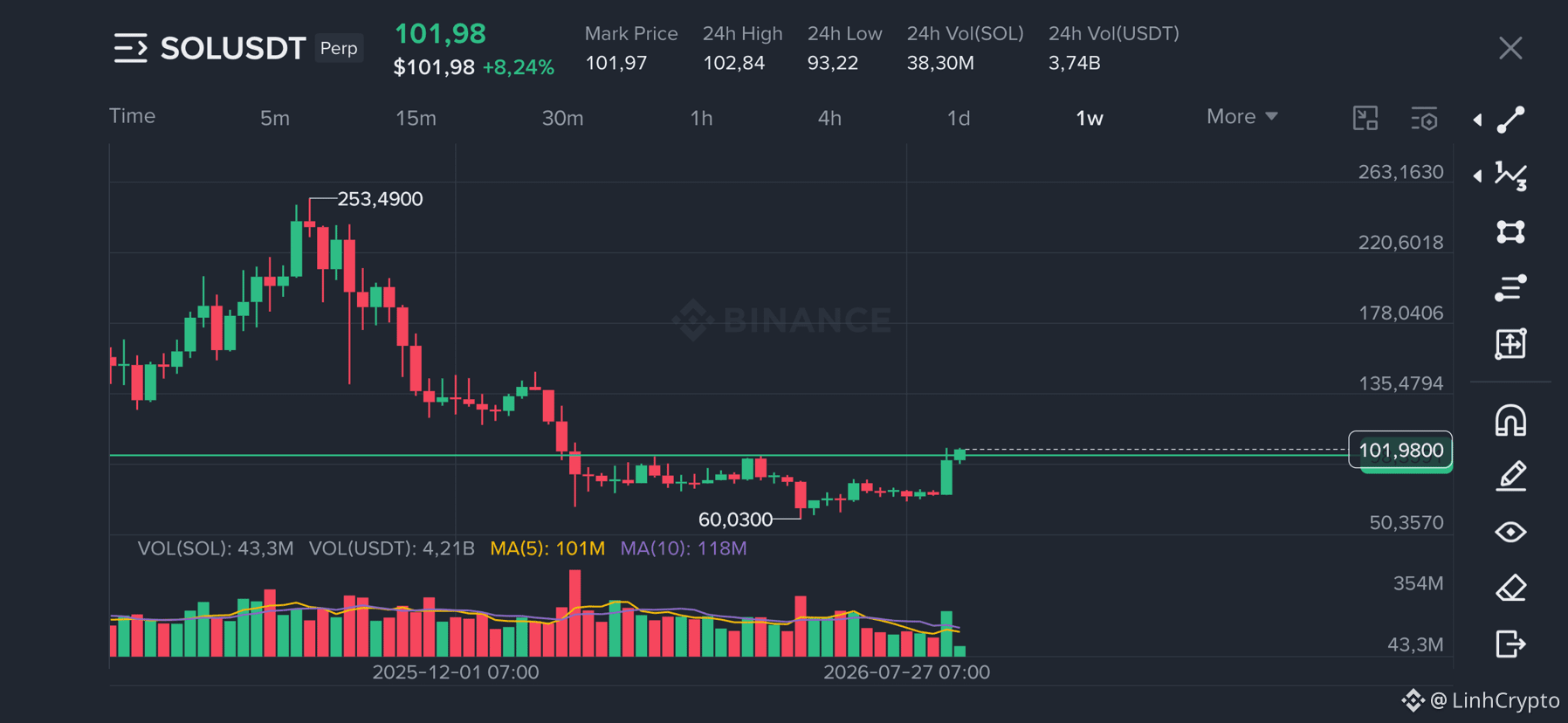Click the Perp contract badge
Image resolution: width=1568 pixels, height=723 pixels.
(339, 48)
